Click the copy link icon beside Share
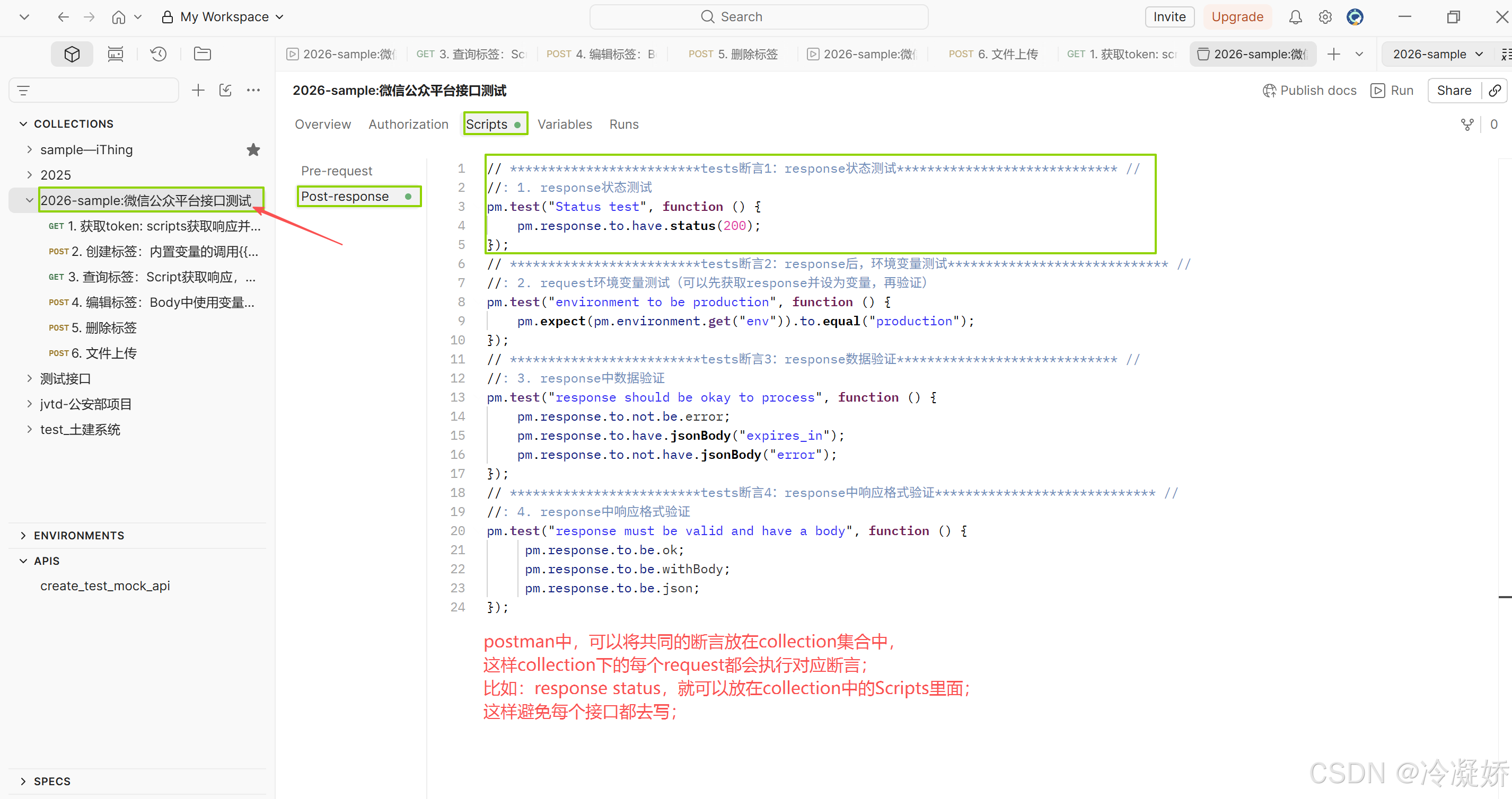Screen dimensions: 1512x799 (x=1495, y=91)
